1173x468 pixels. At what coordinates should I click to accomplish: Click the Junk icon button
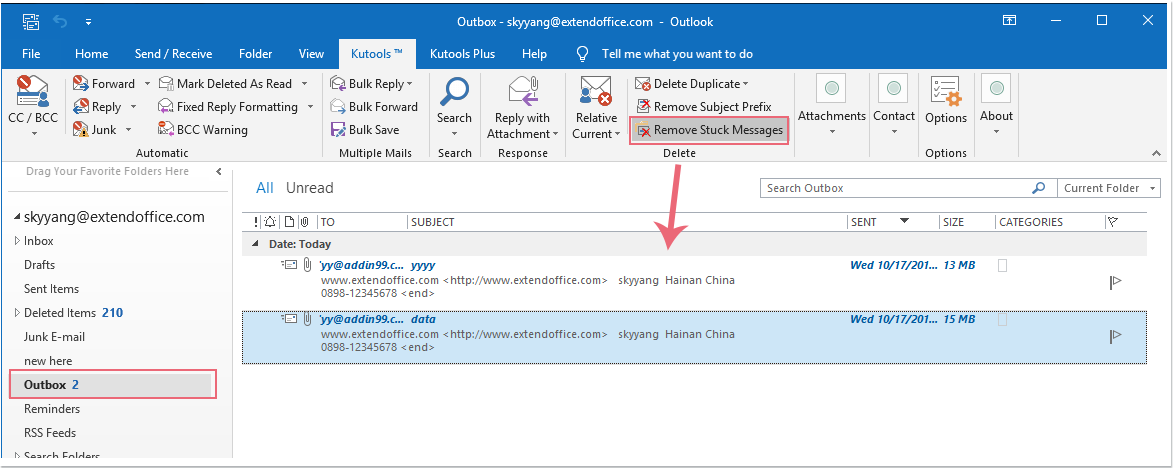[x=81, y=130]
